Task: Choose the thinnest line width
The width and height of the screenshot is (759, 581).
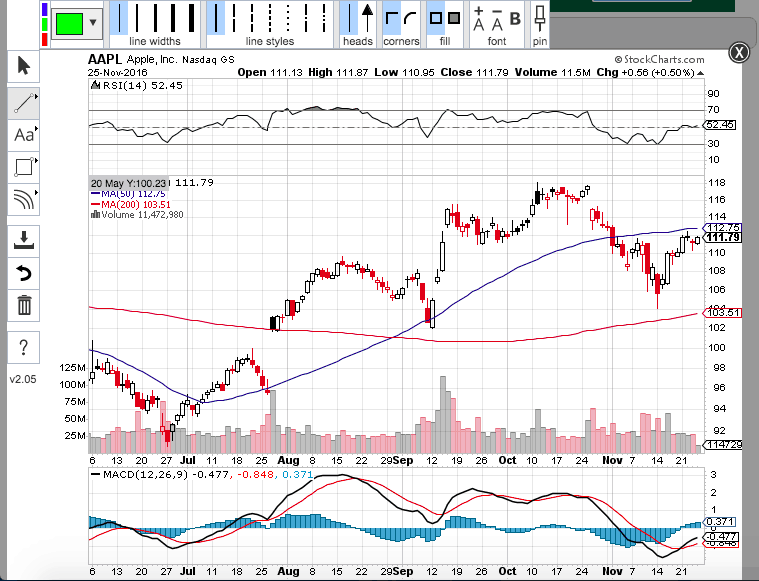Action: point(118,18)
